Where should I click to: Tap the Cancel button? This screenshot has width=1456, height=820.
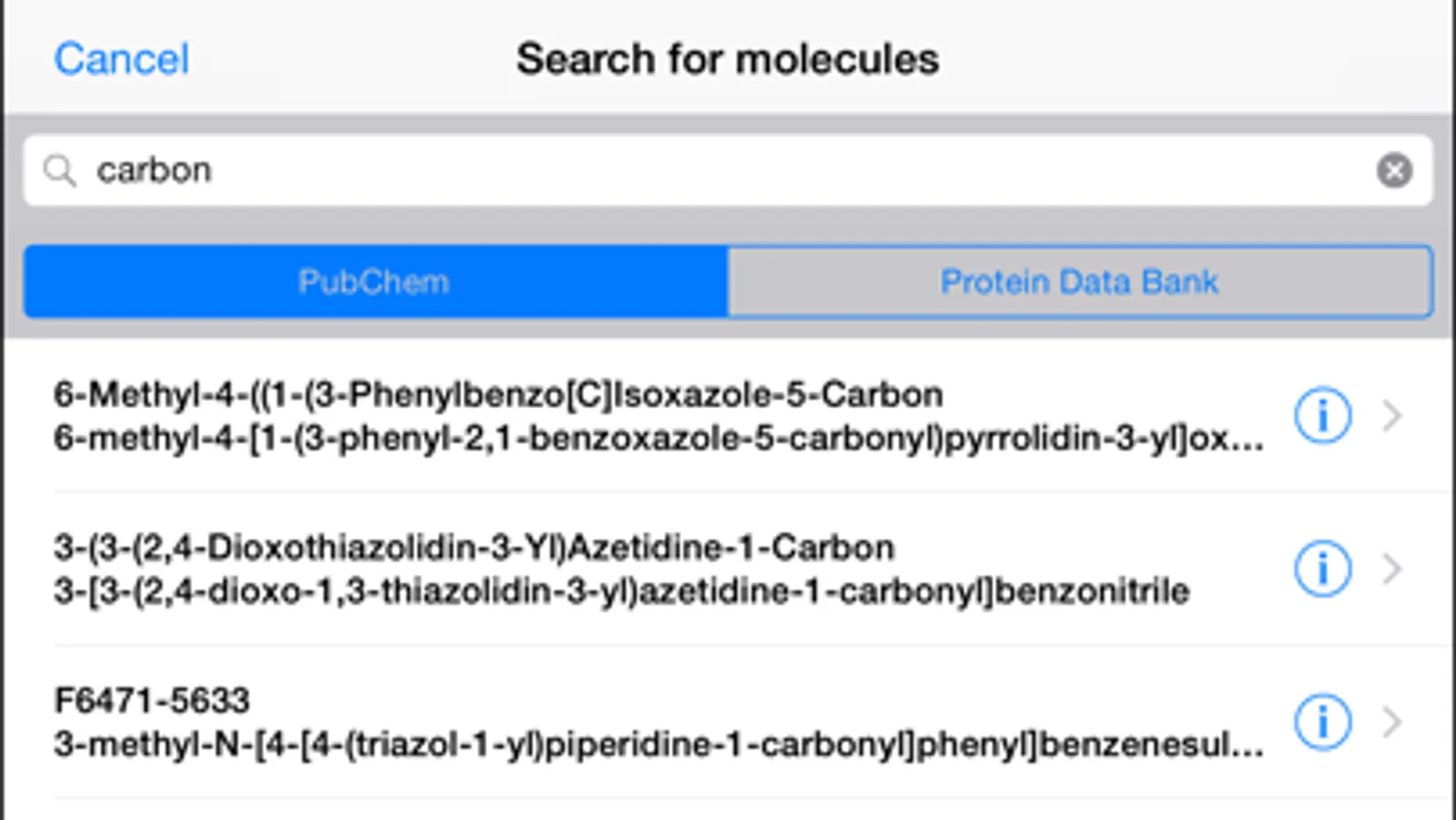click(x=121, y=60)
